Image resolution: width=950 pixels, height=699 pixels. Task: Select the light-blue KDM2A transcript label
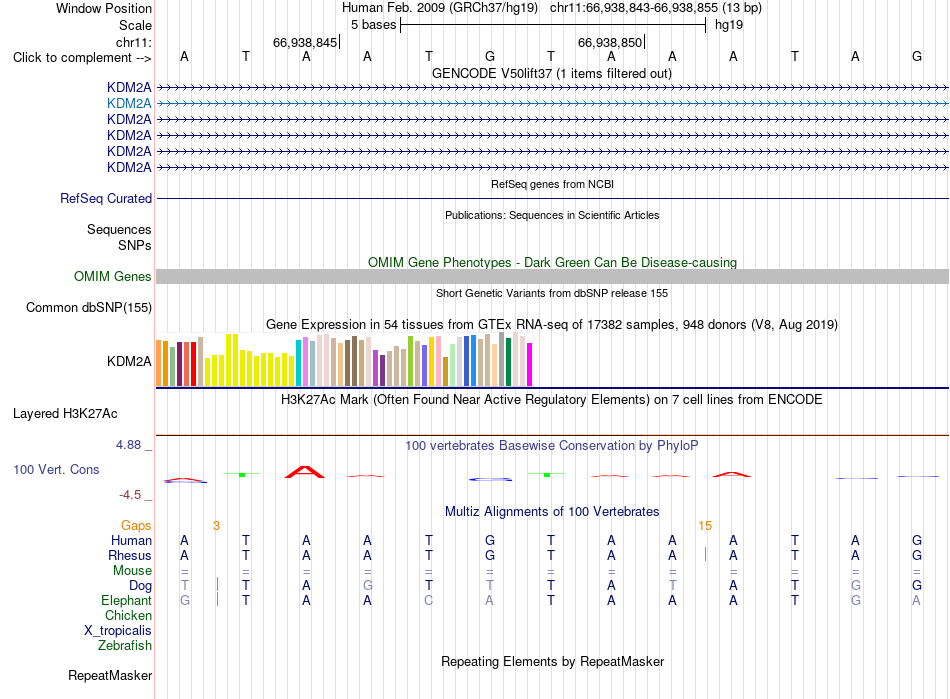129,104
